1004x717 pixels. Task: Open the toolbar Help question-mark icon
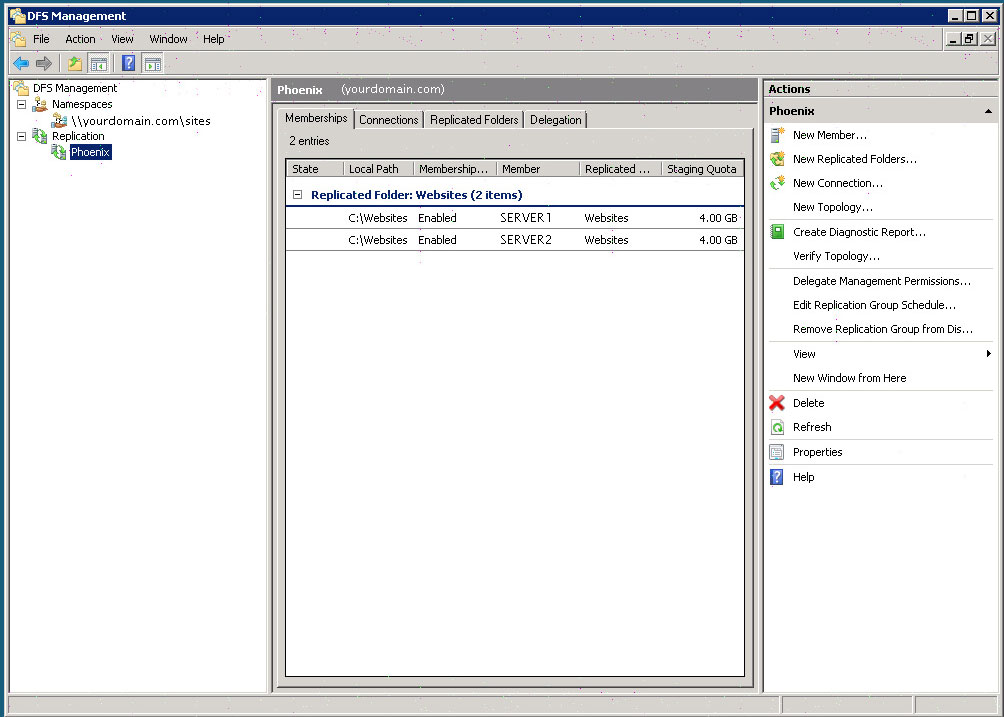pyautogui.click(x=128, y=63)
